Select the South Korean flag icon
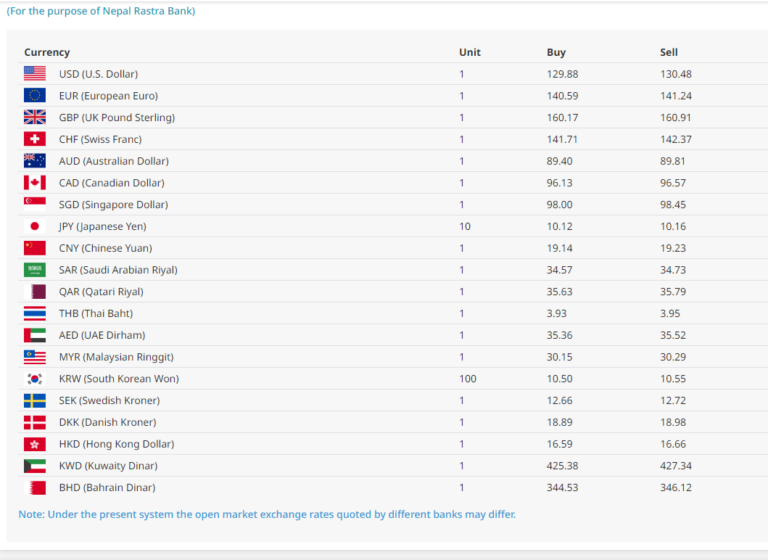This screenshot has height=560, width=768. (x=35, y=379)
